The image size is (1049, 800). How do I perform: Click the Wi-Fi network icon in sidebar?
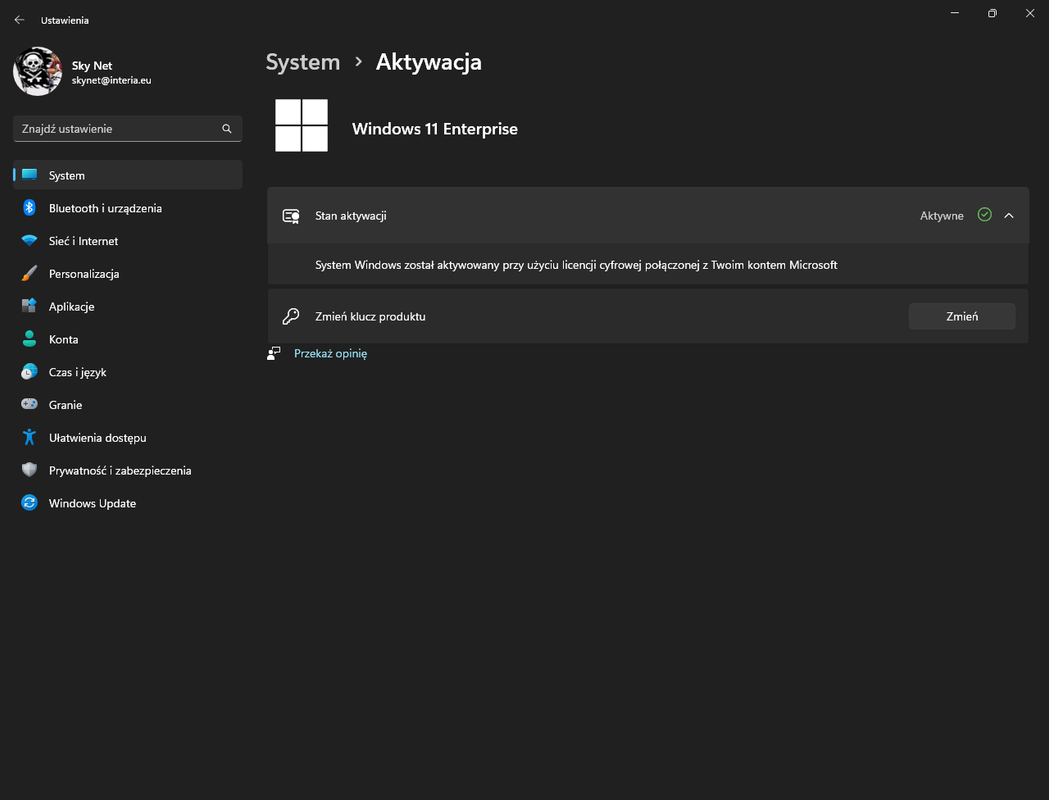tap(29, 240)
